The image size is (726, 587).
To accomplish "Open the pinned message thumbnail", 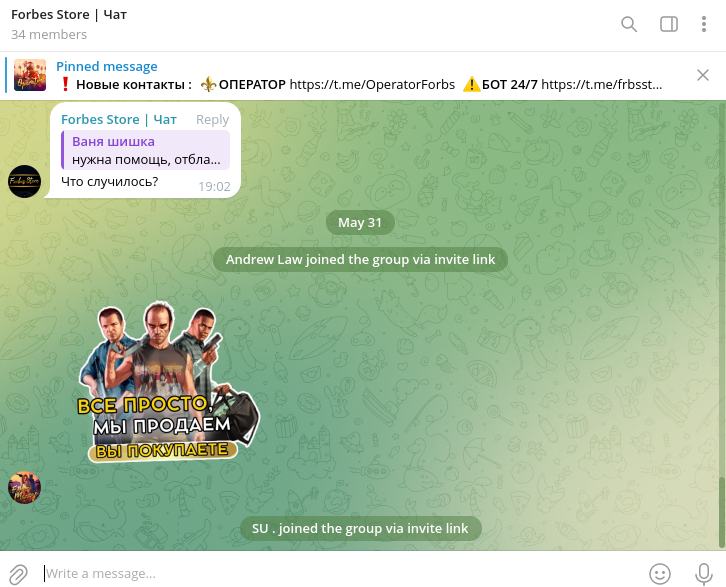I will click(30, 75).
